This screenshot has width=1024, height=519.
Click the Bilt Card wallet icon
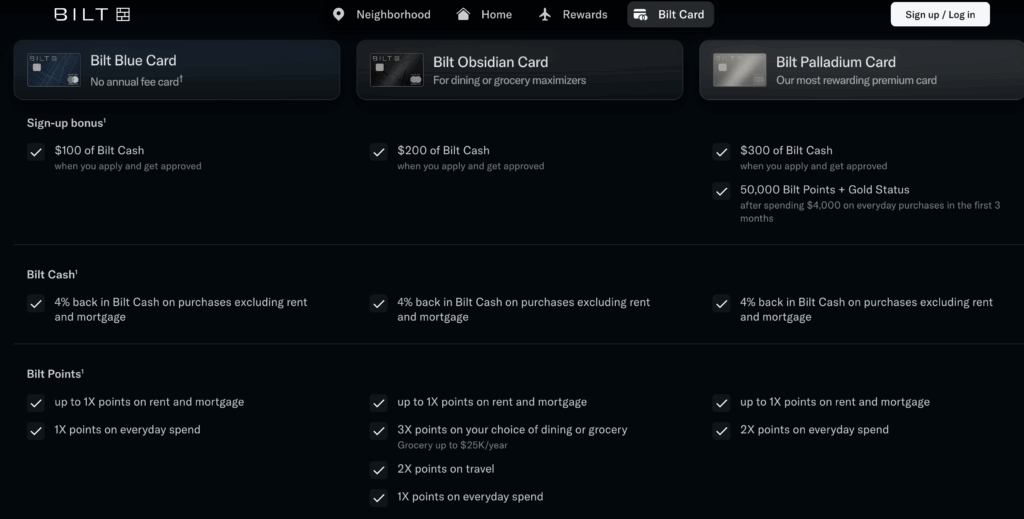(640, 14)
